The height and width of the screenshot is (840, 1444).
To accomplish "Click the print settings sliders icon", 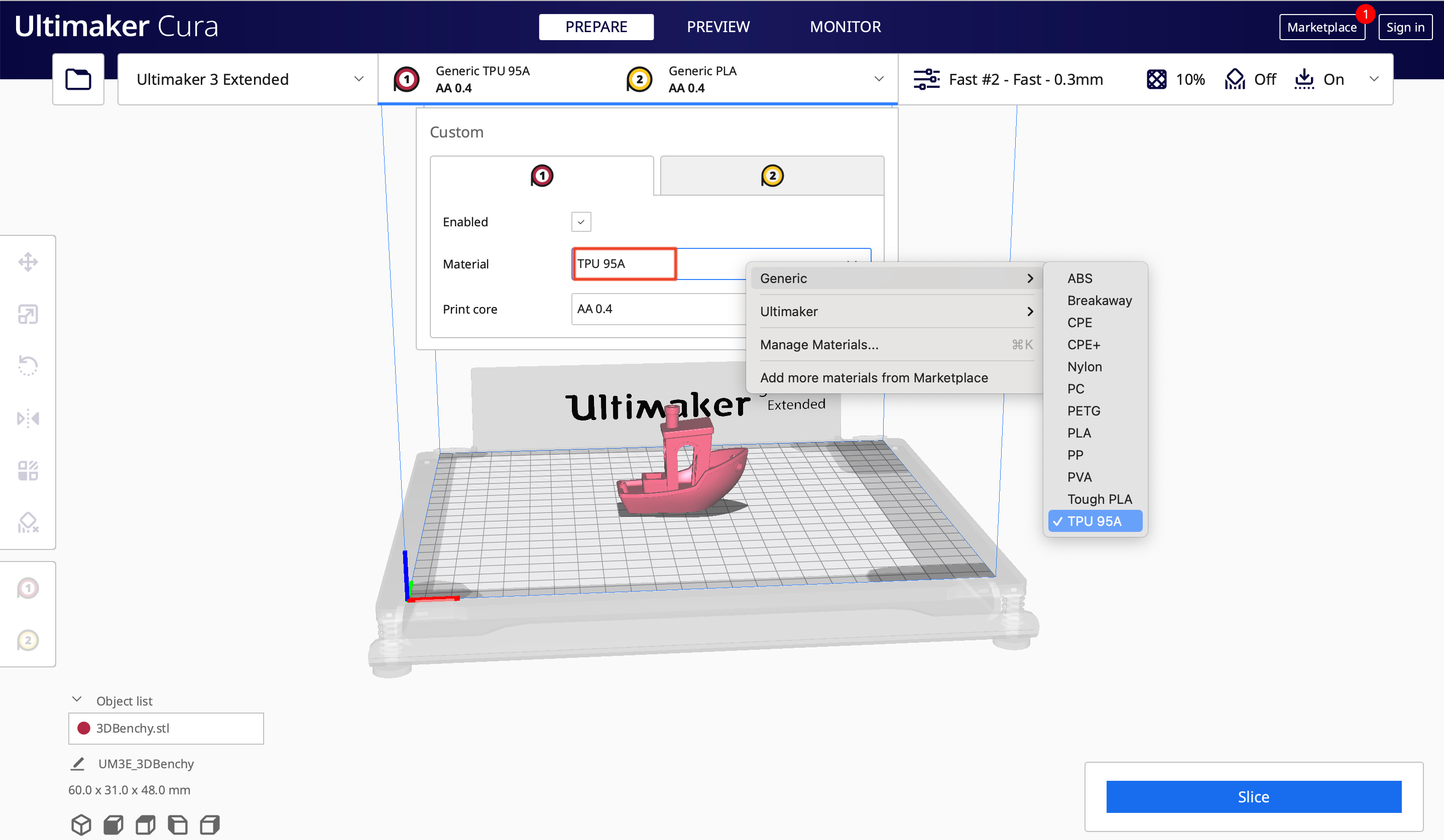I will (926, 79).
